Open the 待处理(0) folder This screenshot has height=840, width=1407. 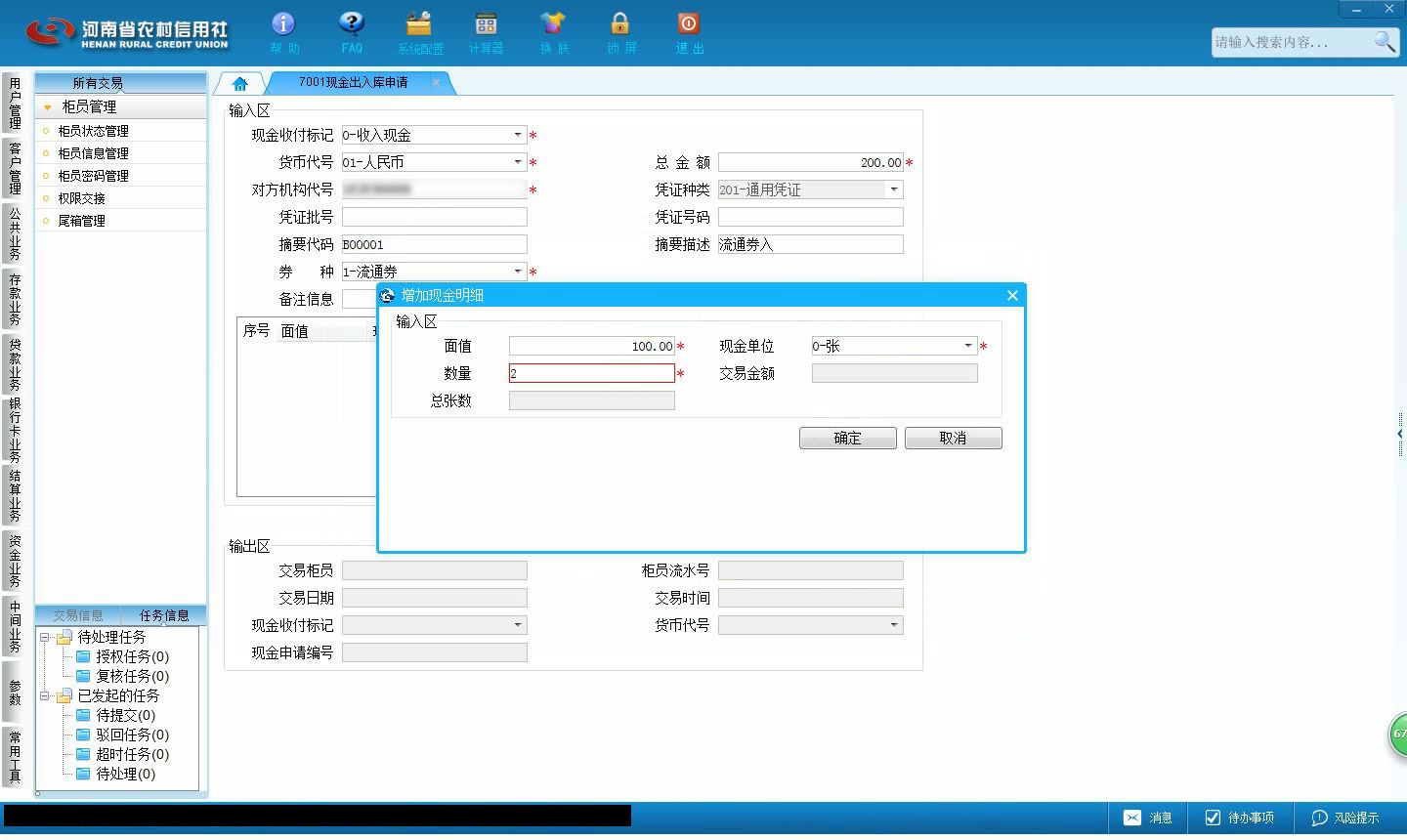point(115,774)
